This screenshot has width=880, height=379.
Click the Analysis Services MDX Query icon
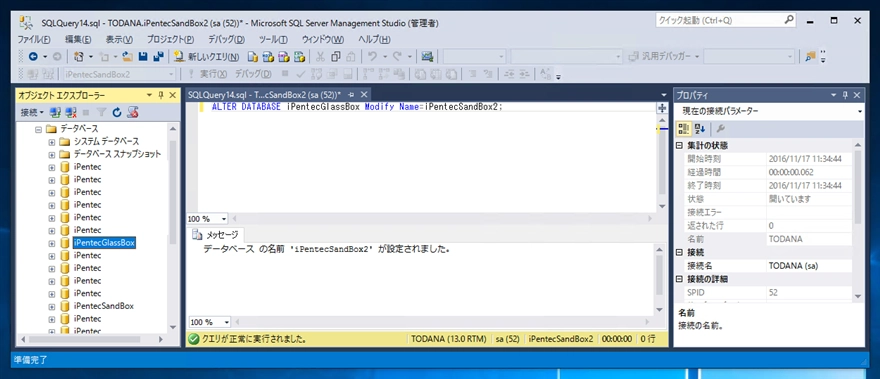click(x=268, y=57)
